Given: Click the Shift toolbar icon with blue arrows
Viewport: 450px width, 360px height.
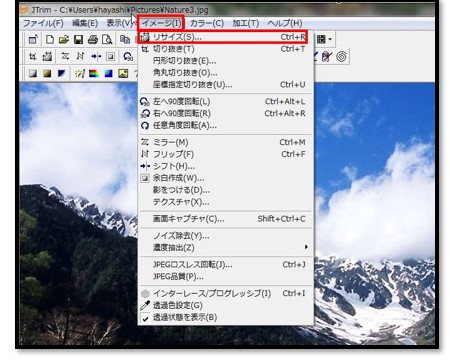Looking at the screenshot, I should tap(96, 56).
